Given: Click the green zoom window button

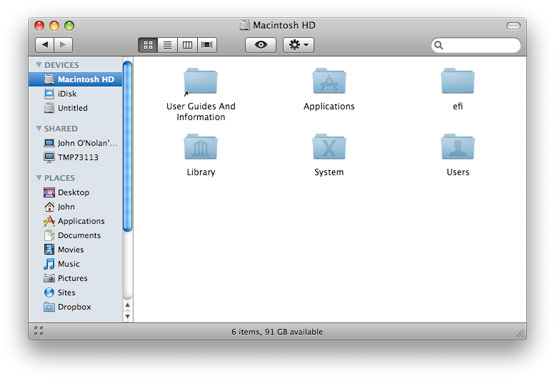Looking at the screenshot, I should click(69, 25).
